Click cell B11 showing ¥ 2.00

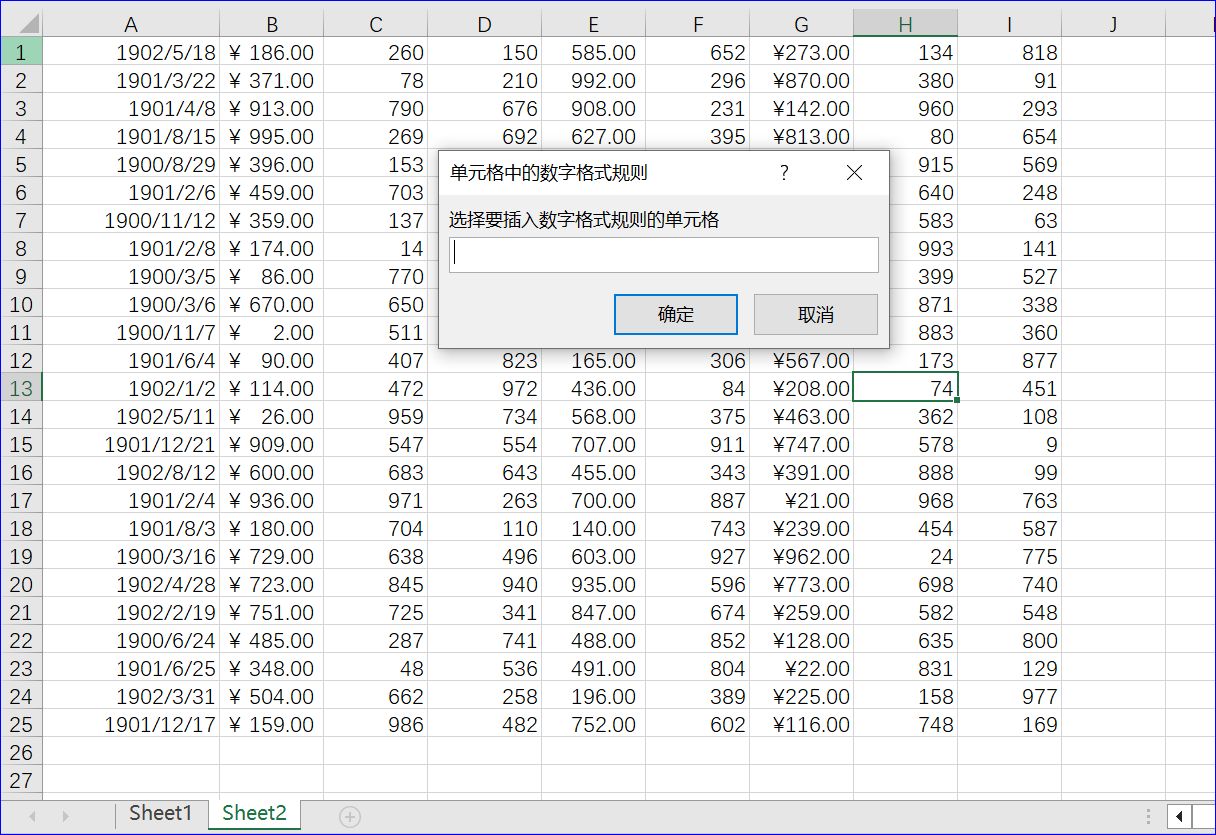272,332
